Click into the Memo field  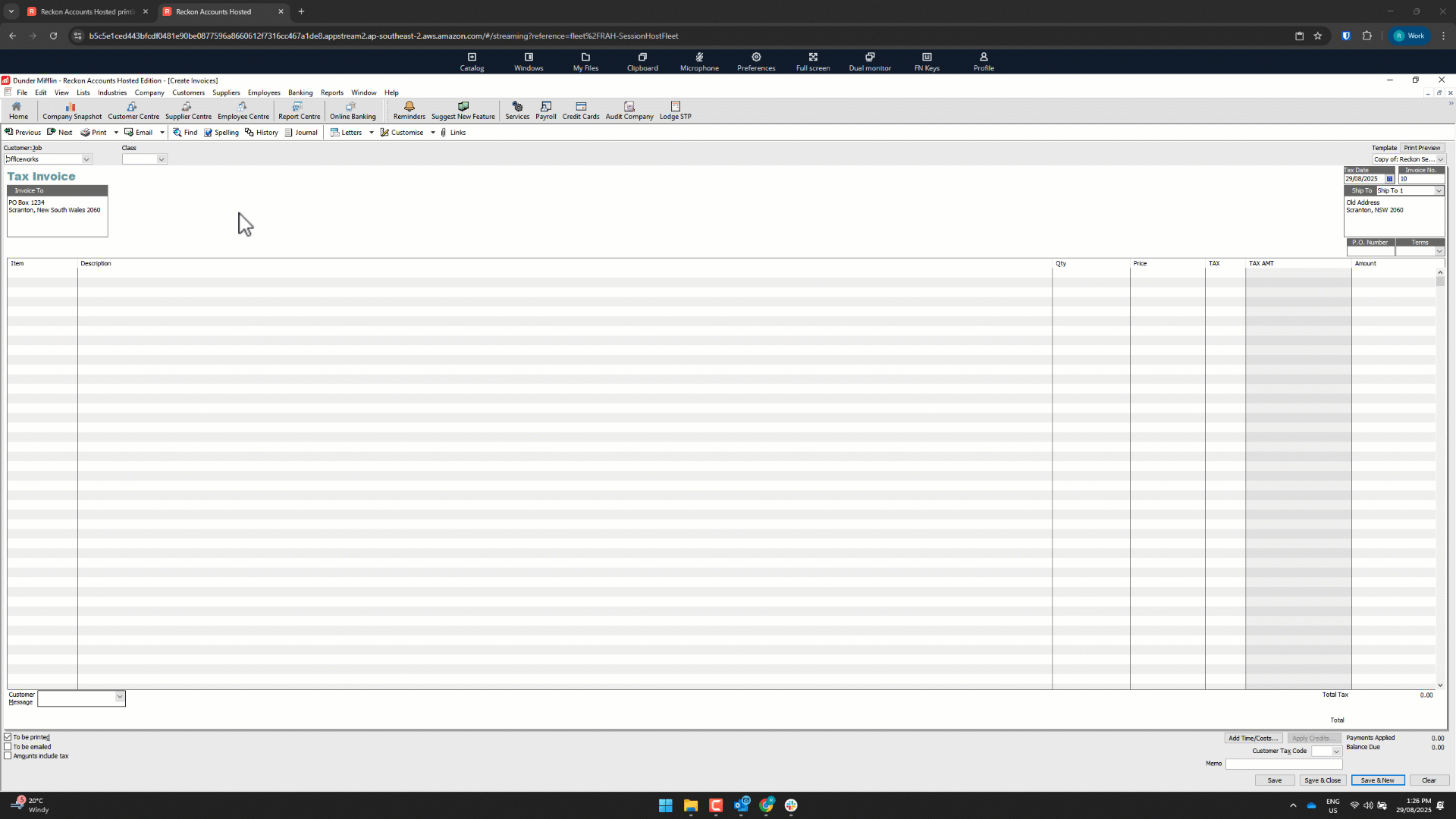click(x=1284, y=764)
